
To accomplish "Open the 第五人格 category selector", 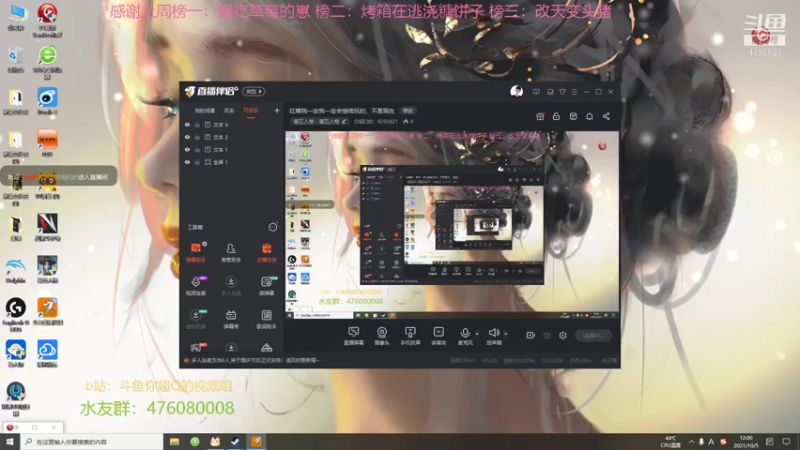I will click(x=320, y=121).
